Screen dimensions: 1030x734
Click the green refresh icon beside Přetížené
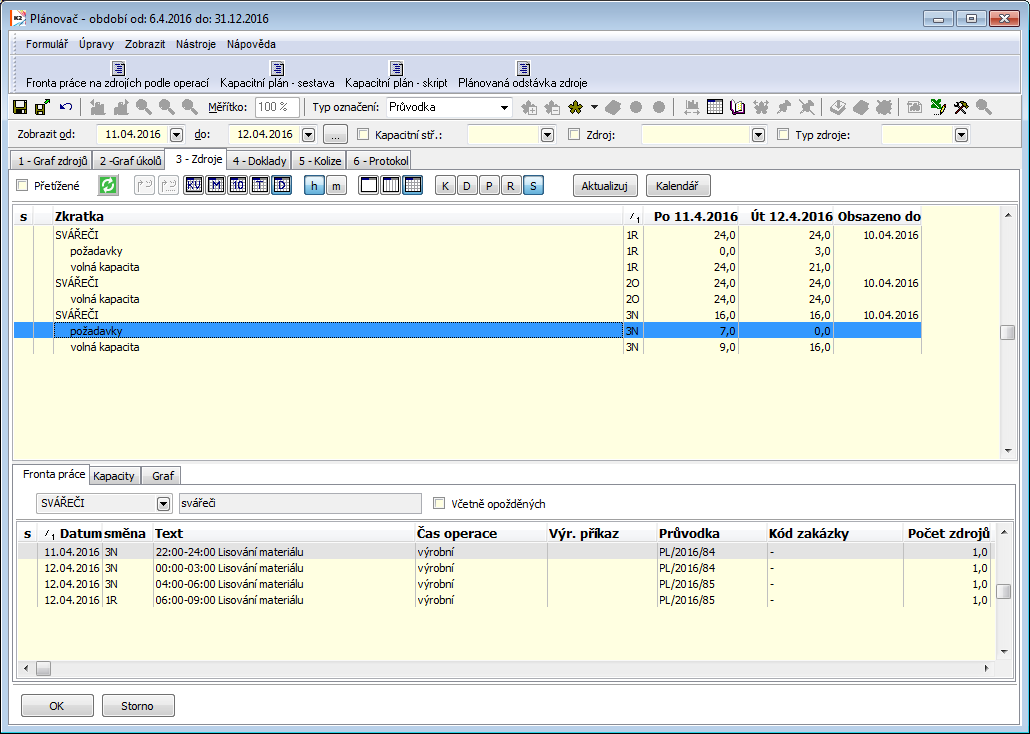click(108, 185)
